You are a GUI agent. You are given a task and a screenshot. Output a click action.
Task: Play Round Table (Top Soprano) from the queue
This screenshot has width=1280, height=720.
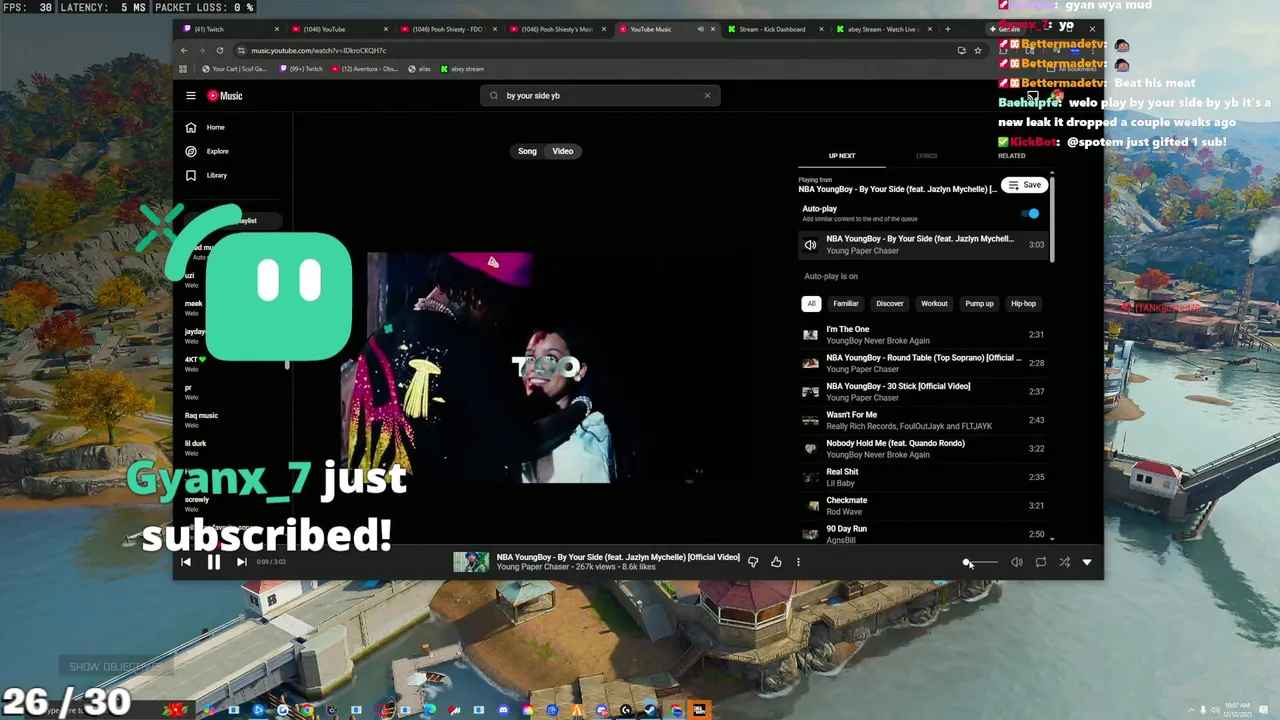coord(924,363)
